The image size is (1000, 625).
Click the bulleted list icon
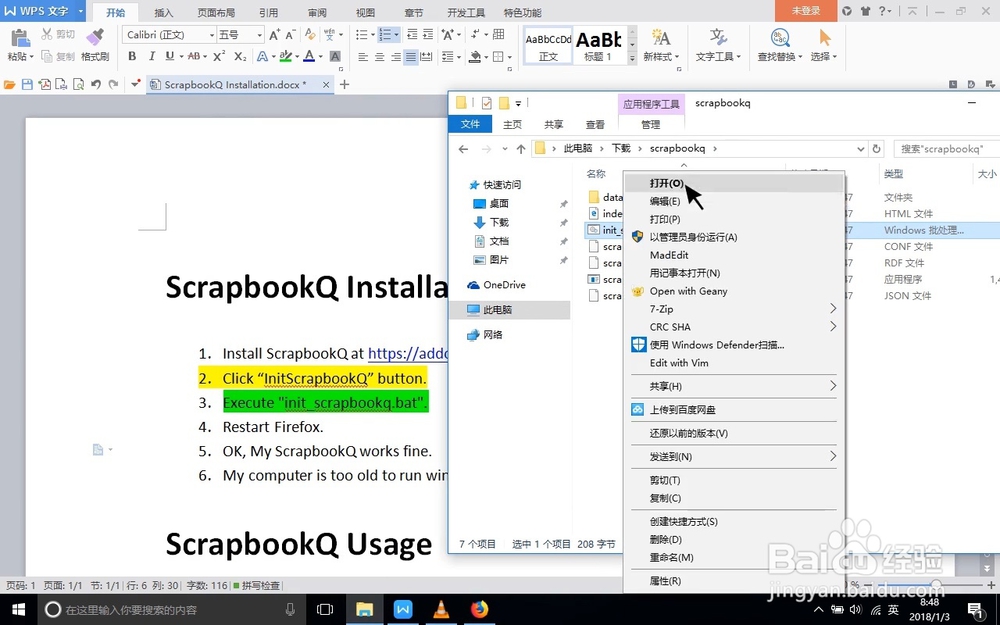(x=362, y=34)
